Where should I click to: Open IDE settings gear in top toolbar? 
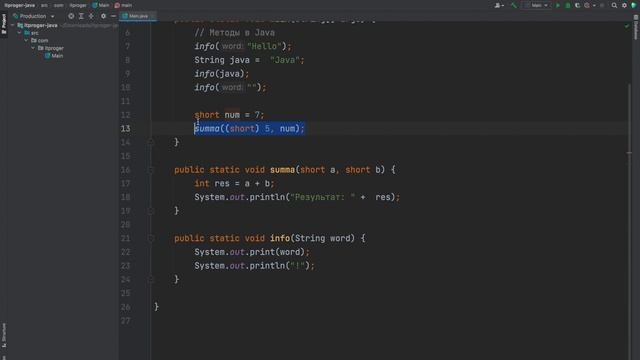tap(624, 5)
